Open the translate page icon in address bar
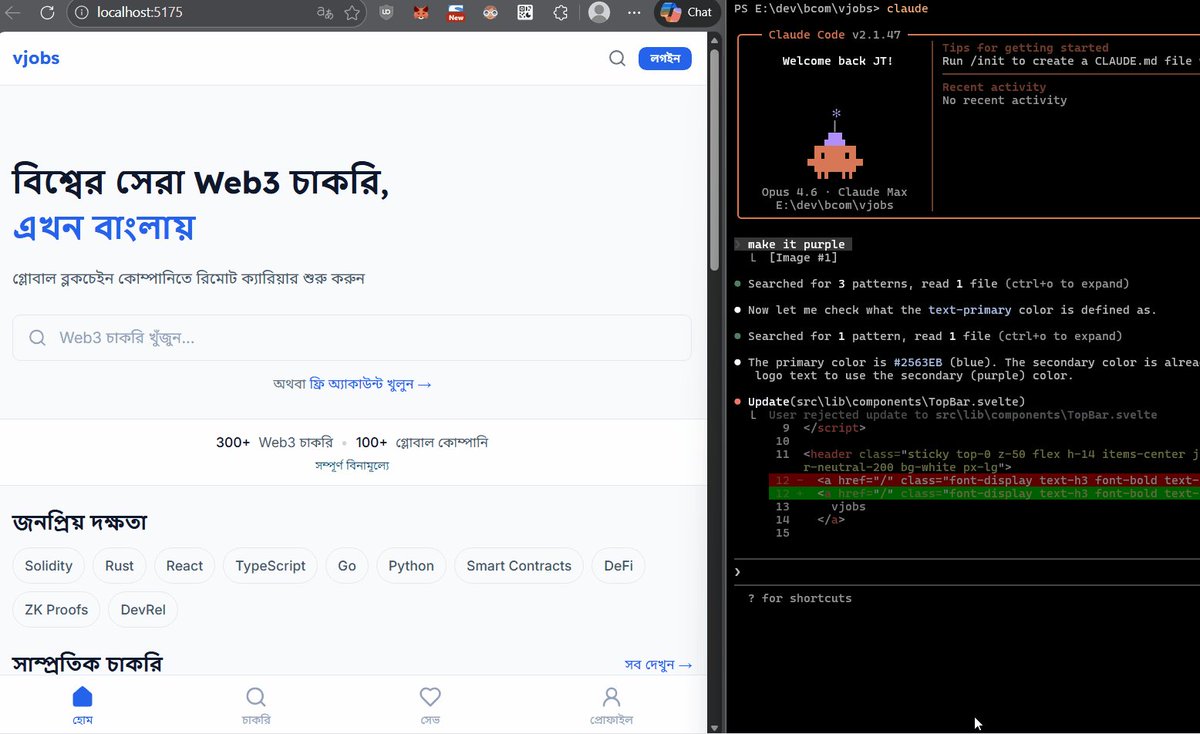The width and height of the screenshot is (1200, 734). pyautogui.click(x=324, y=13)
